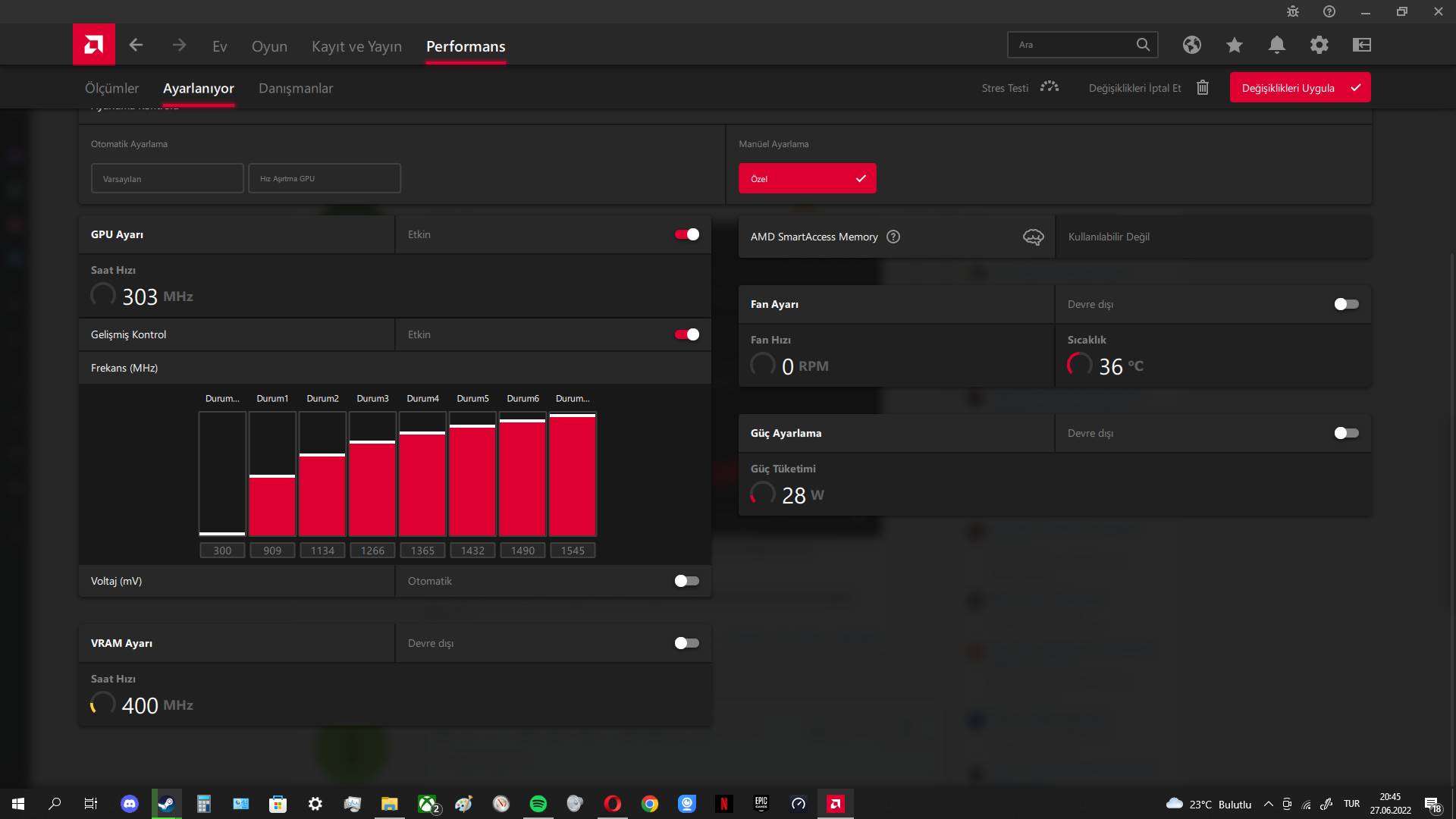Open the web browser globe icon
The height and width of the screenshot is (819, 1456).
coord(1191,45)
